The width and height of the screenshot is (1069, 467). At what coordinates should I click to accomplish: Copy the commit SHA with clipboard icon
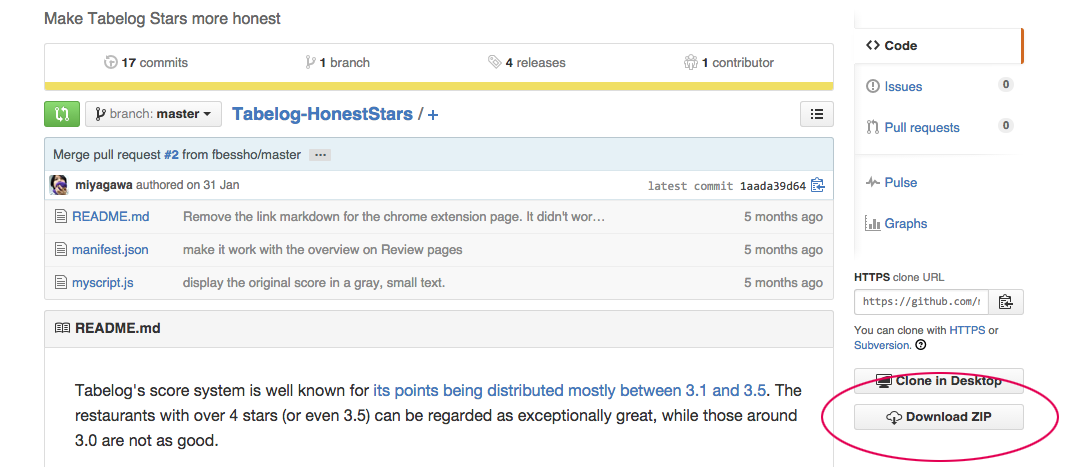point(818,185)
